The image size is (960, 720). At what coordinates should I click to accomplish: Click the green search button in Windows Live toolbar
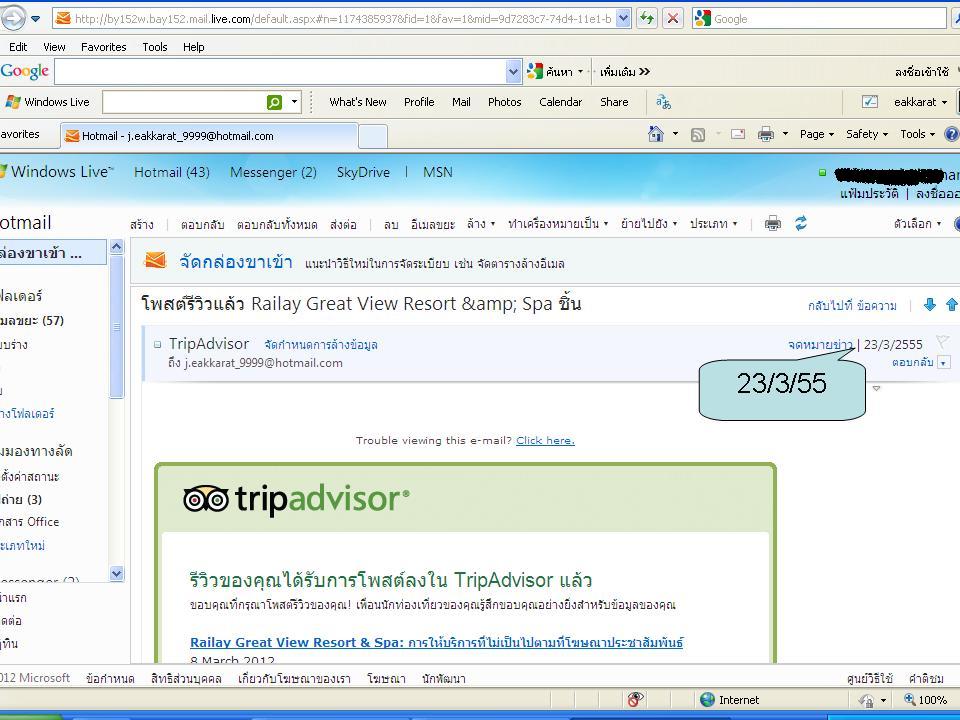[274, 102]
